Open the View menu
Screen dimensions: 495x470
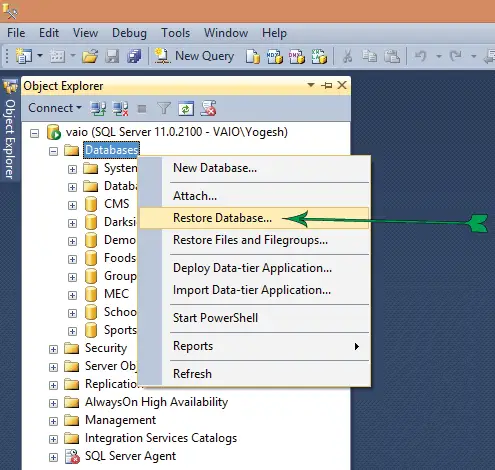coord(85,33)
